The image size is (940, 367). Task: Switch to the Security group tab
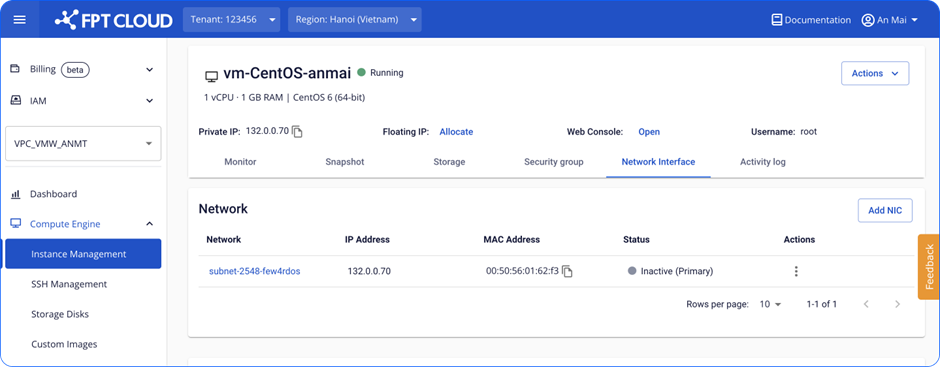coord(554,162)
